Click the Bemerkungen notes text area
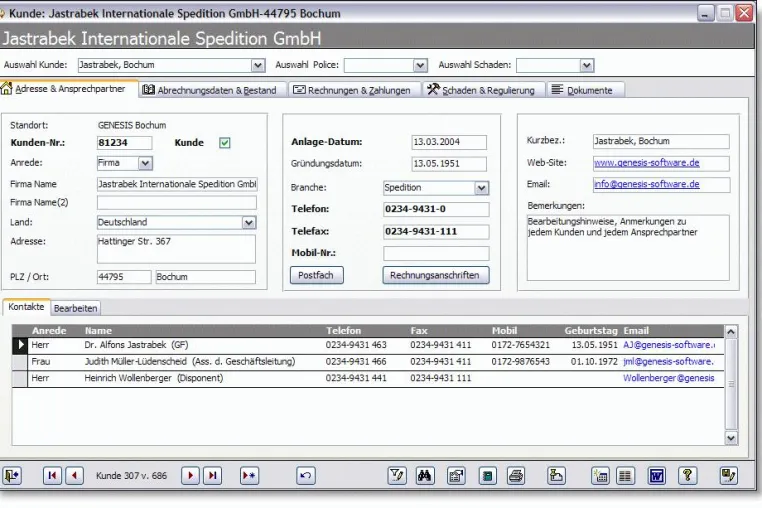This screenshot has height=508, width=762. click(x=628, y=248)
